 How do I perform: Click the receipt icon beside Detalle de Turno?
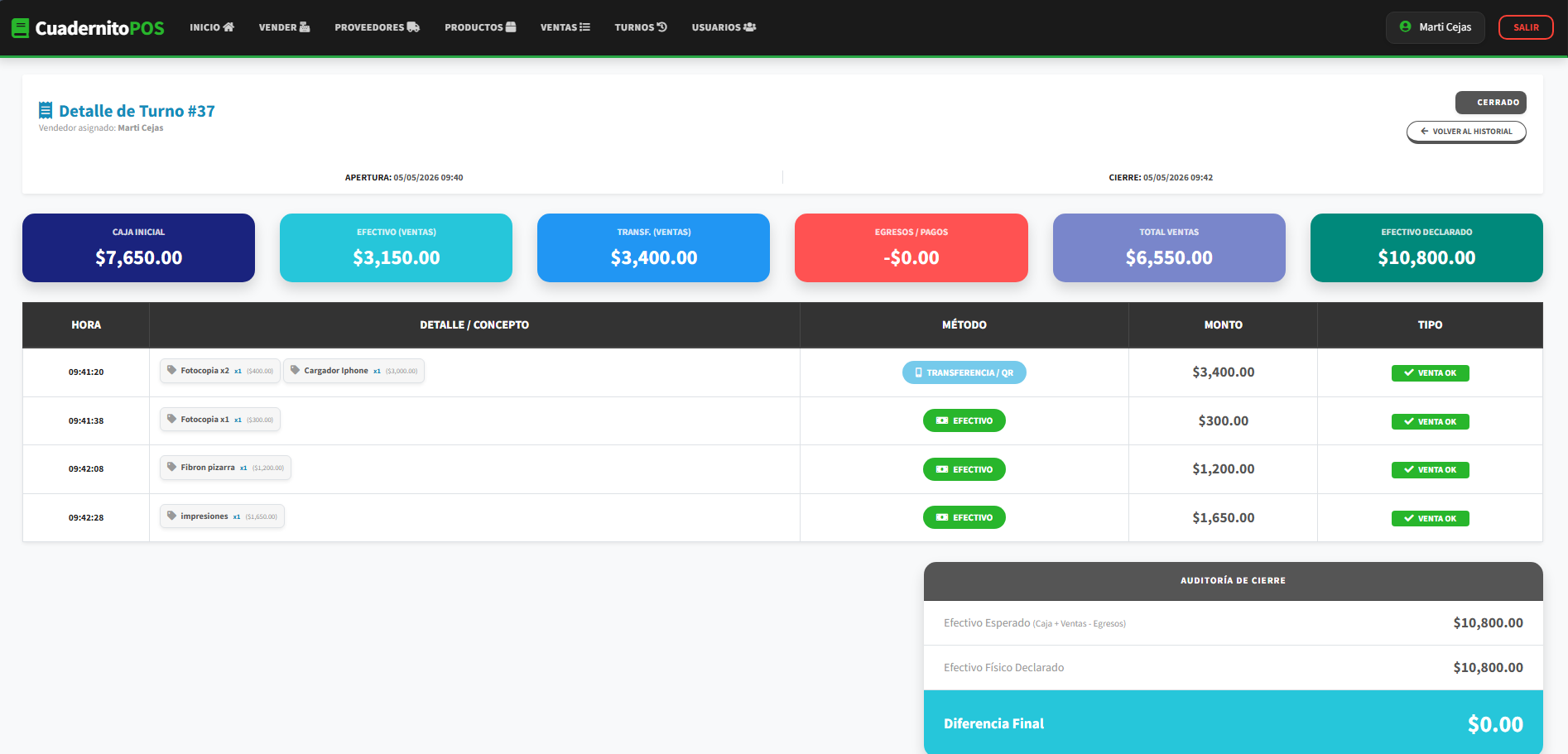coord(46,110)
